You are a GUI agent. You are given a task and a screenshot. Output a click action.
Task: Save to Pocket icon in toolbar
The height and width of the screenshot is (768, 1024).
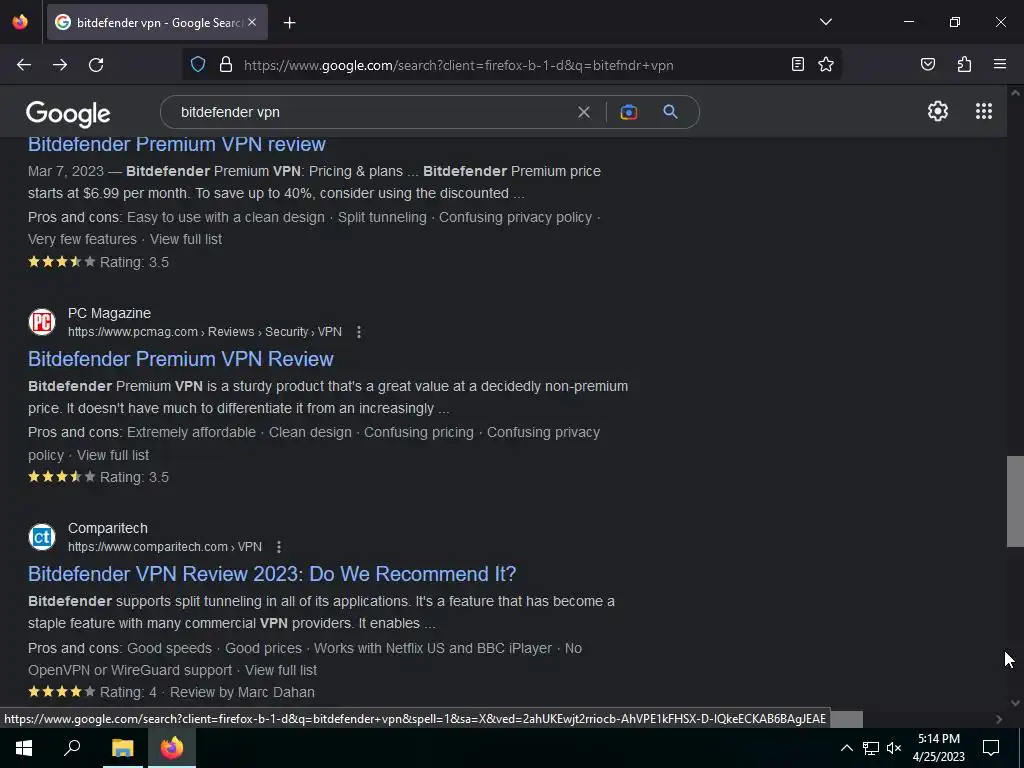(927, 64)
